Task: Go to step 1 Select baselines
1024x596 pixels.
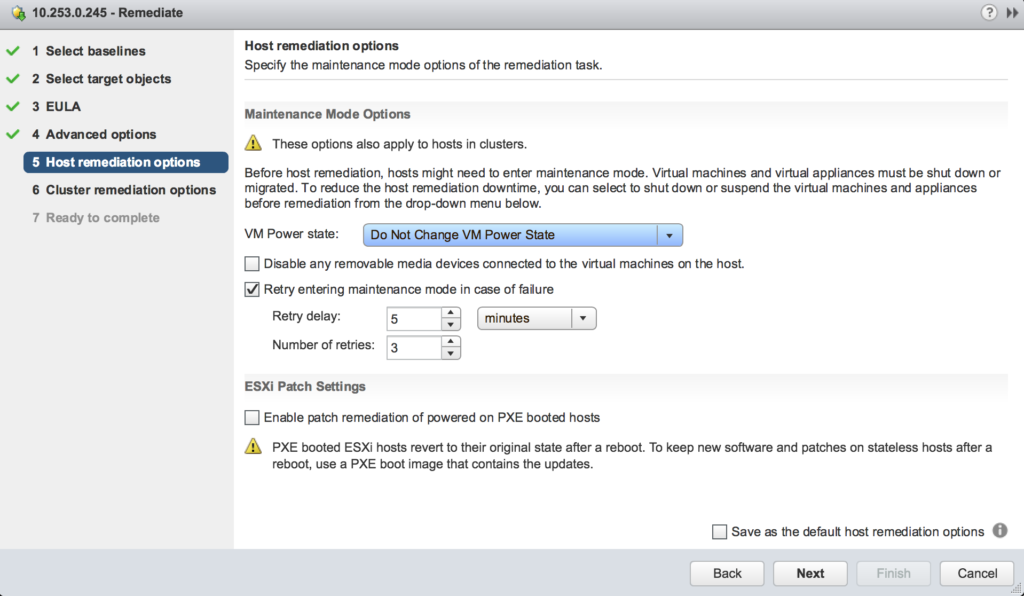Action: 89,51
